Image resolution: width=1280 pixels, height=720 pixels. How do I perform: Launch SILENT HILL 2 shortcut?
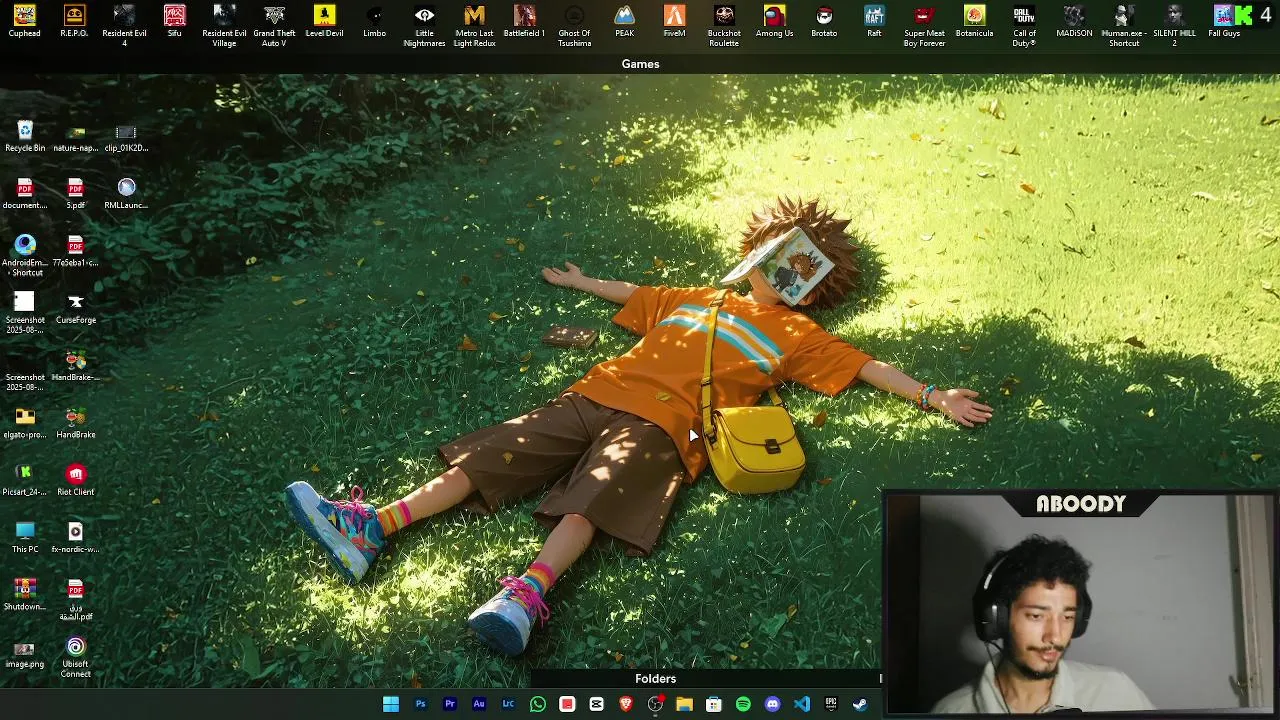coord(1174,26)
